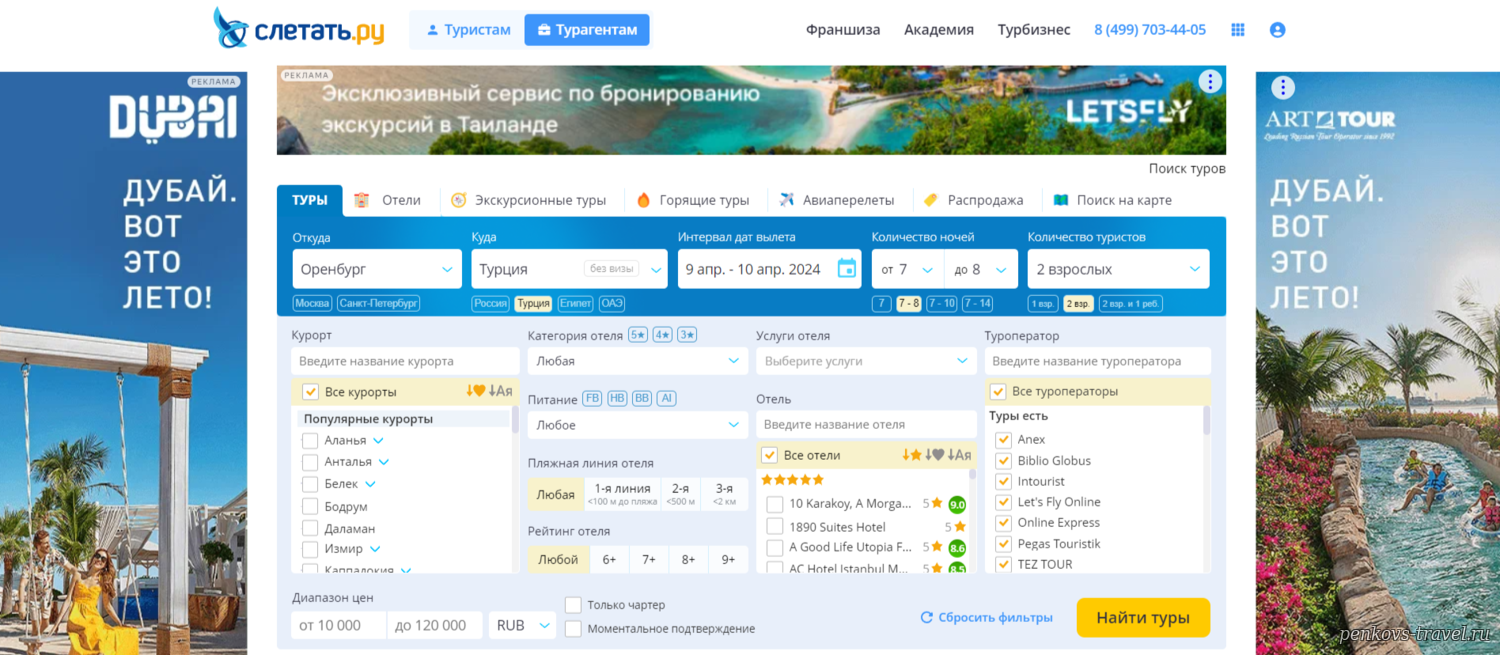The height and width of the screenshot is (655, 1500).
Task: Check the Аланья resort checkbox
Action: point(310,440)
